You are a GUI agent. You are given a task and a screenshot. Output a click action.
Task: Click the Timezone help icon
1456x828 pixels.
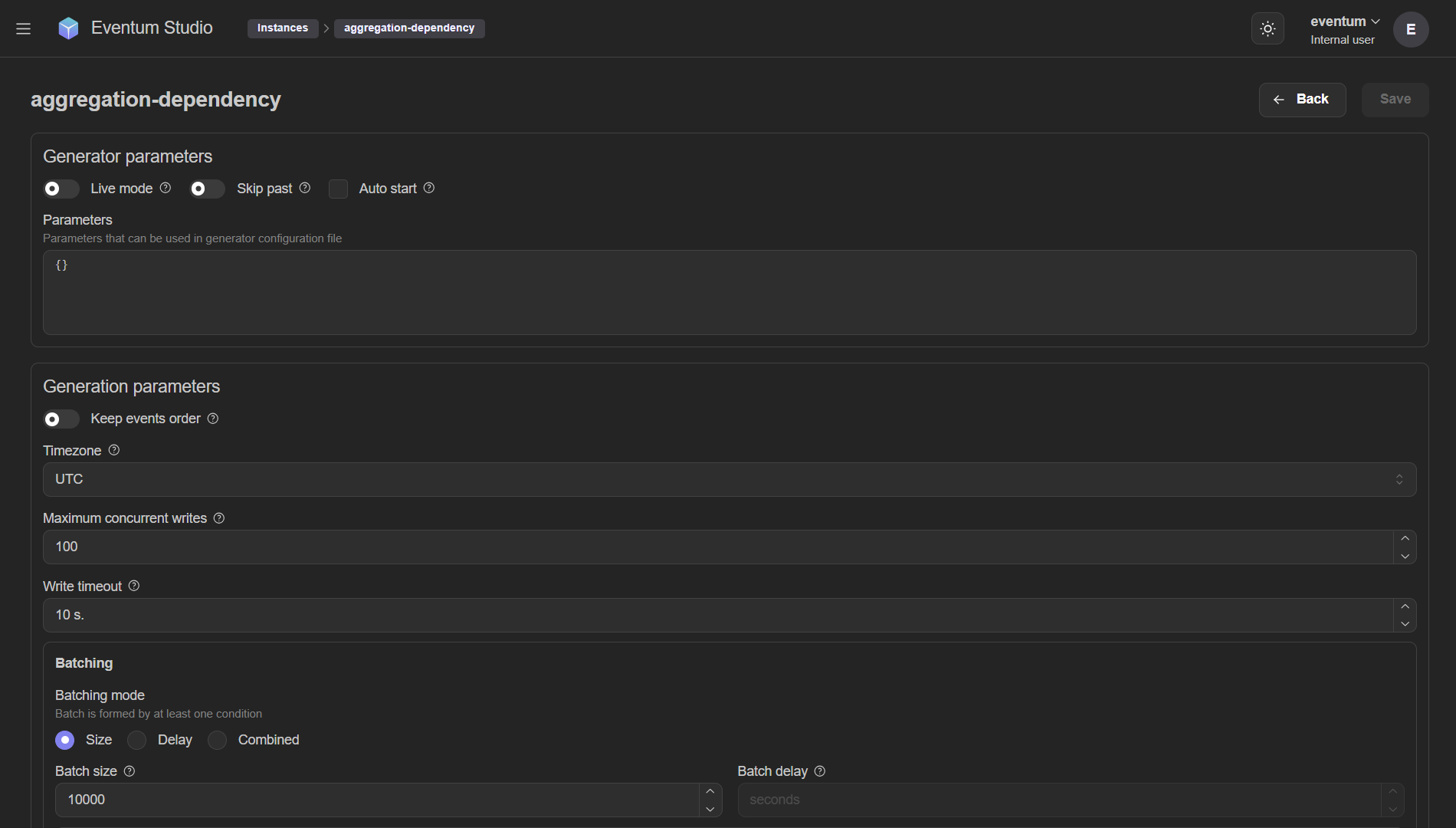coord(114,450)
